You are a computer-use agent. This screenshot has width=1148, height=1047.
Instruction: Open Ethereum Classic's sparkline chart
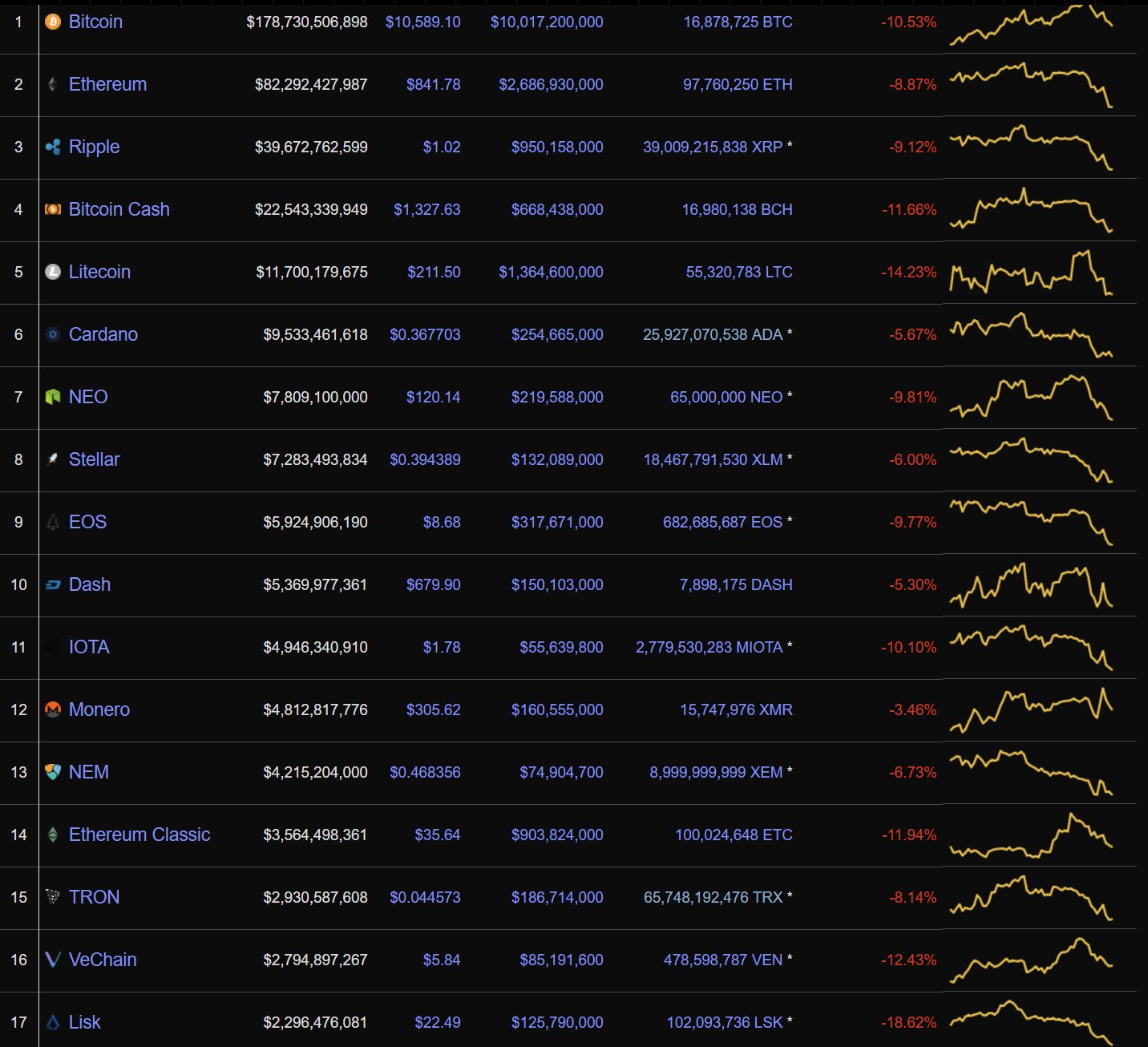point(1031,835)
